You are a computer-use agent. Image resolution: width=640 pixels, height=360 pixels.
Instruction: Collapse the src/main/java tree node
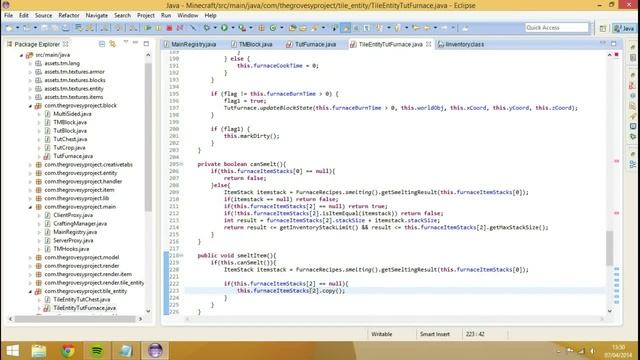(x=21, y=55)
